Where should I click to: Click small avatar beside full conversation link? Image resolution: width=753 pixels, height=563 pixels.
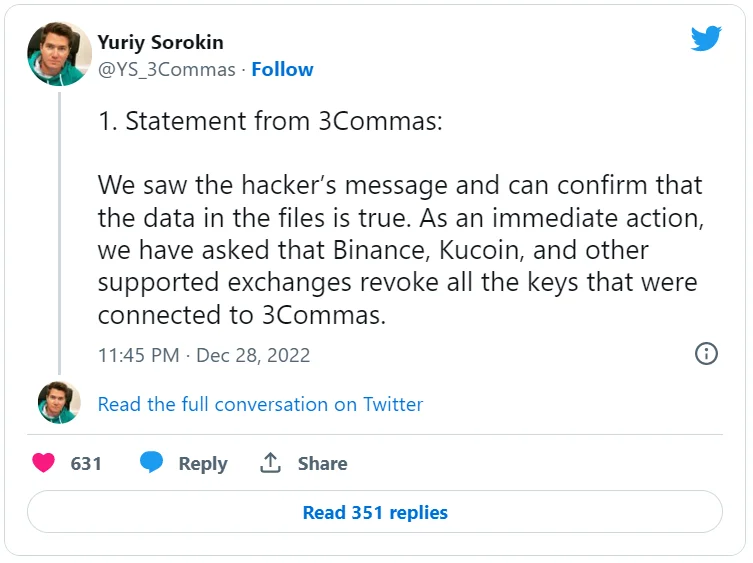(59, 402)
